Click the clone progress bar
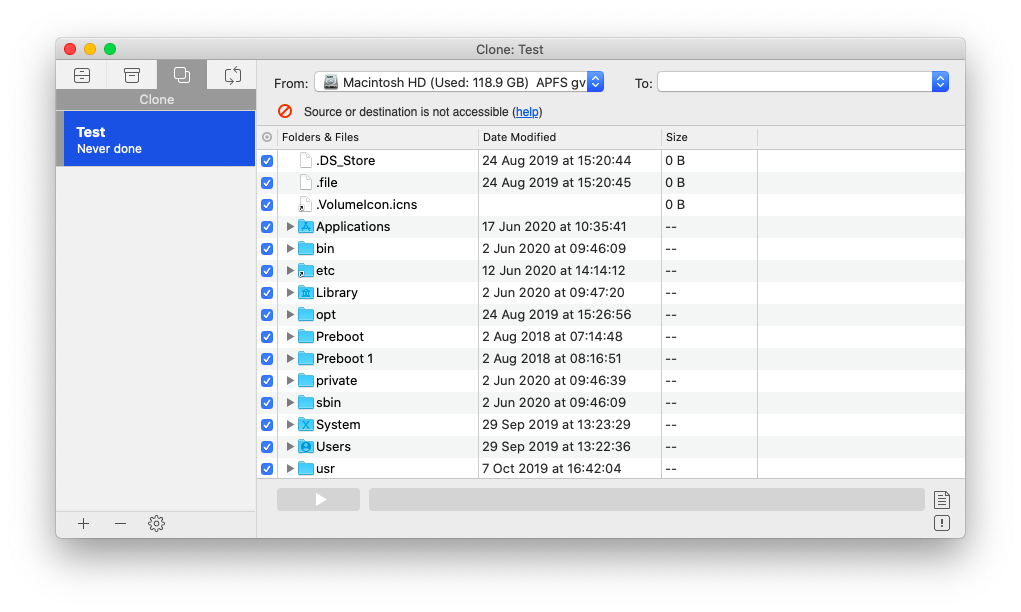The height and width of the screenshot is (612, 1021). pos(647,499)
